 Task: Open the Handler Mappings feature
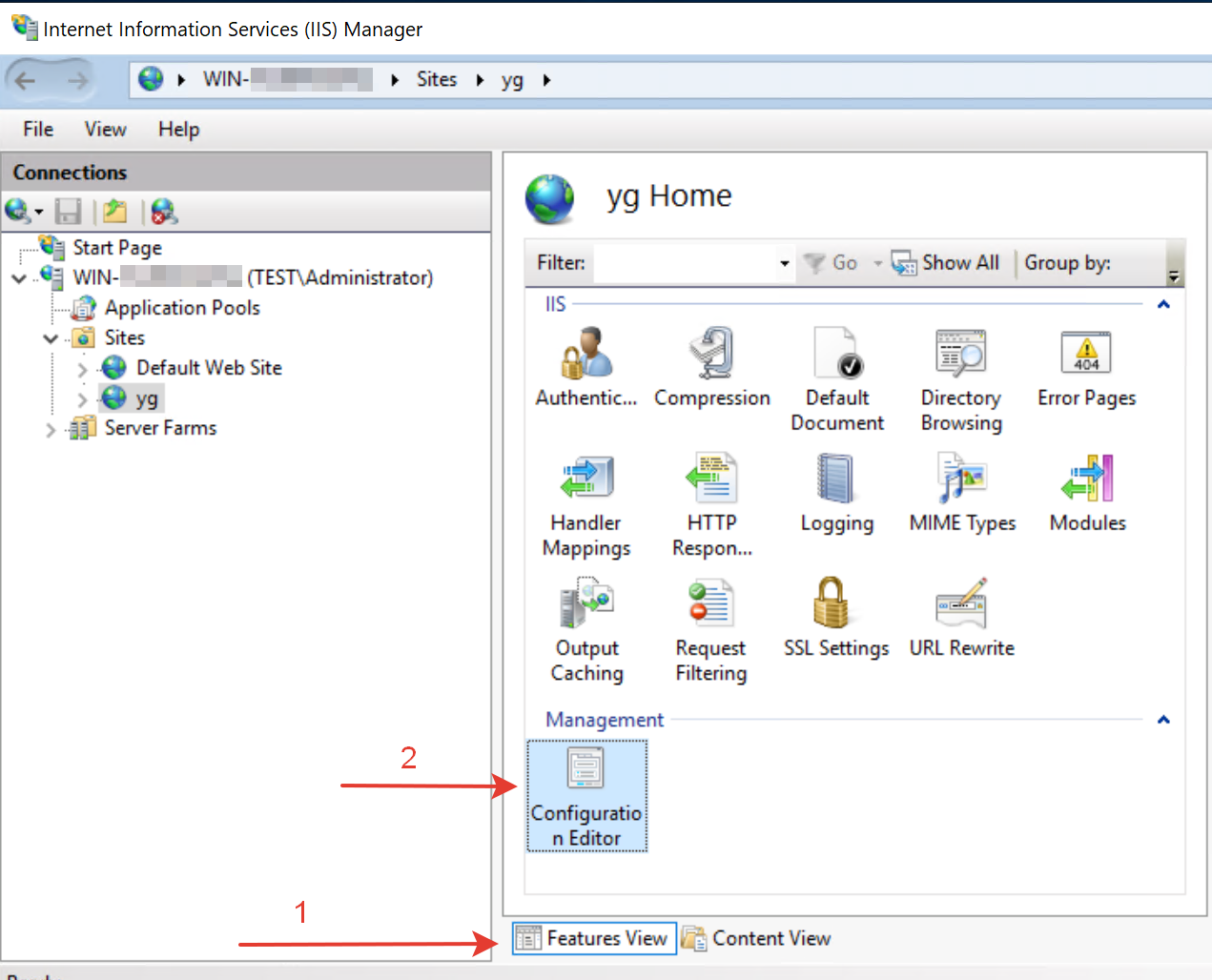(586, 506)
